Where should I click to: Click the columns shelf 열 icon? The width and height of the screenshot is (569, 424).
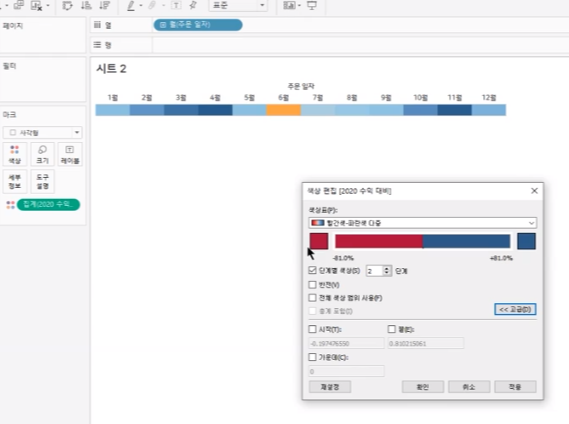click(x=97, y=25)
